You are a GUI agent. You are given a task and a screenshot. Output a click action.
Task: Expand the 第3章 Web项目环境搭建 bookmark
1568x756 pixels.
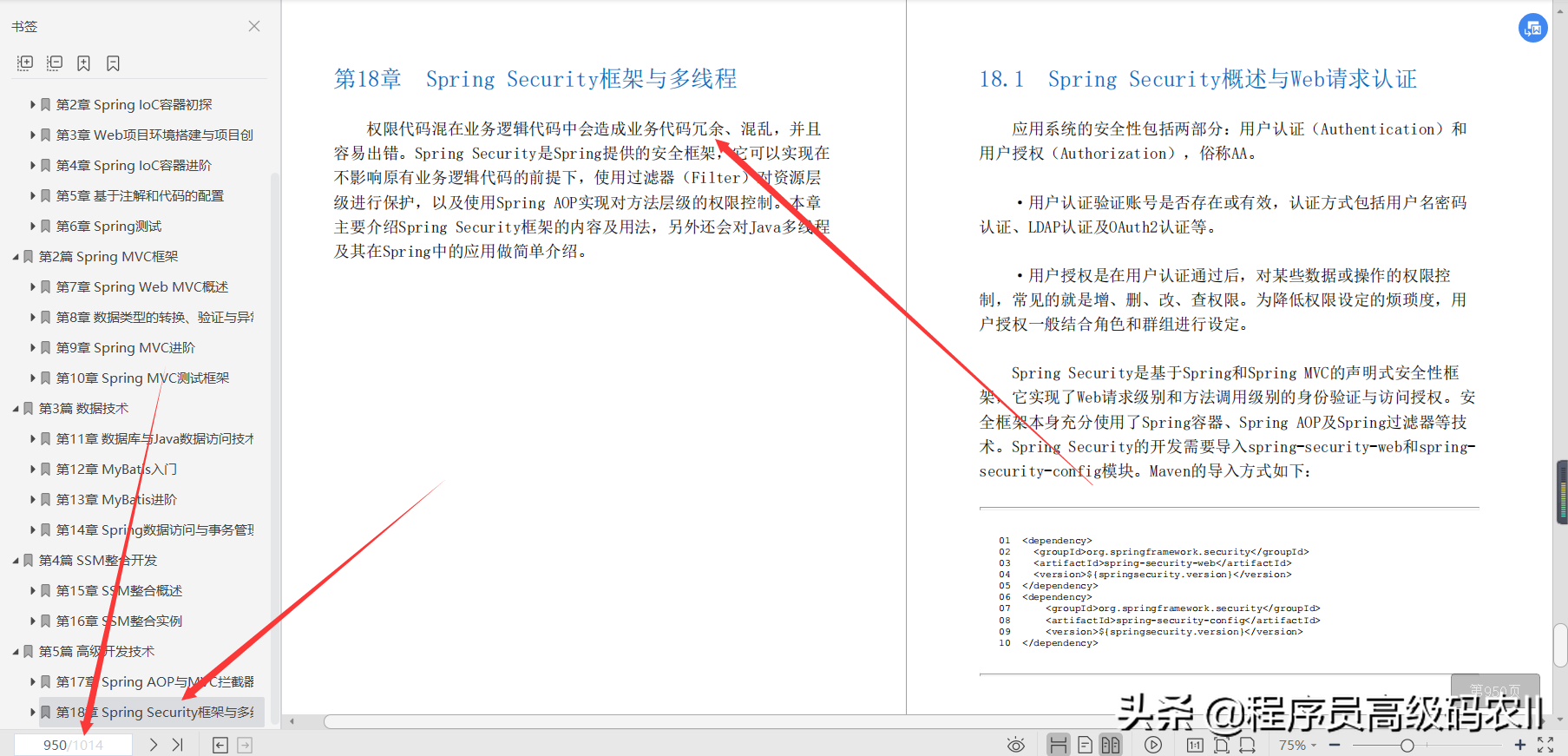click(33, 135)
